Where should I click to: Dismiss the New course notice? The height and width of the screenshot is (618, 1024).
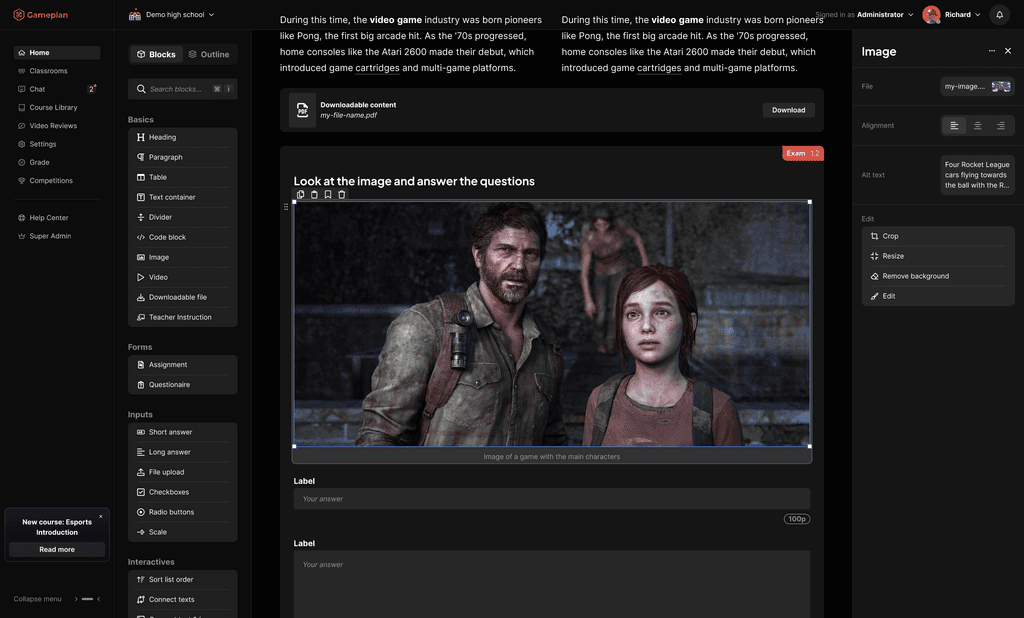point(101,516)
